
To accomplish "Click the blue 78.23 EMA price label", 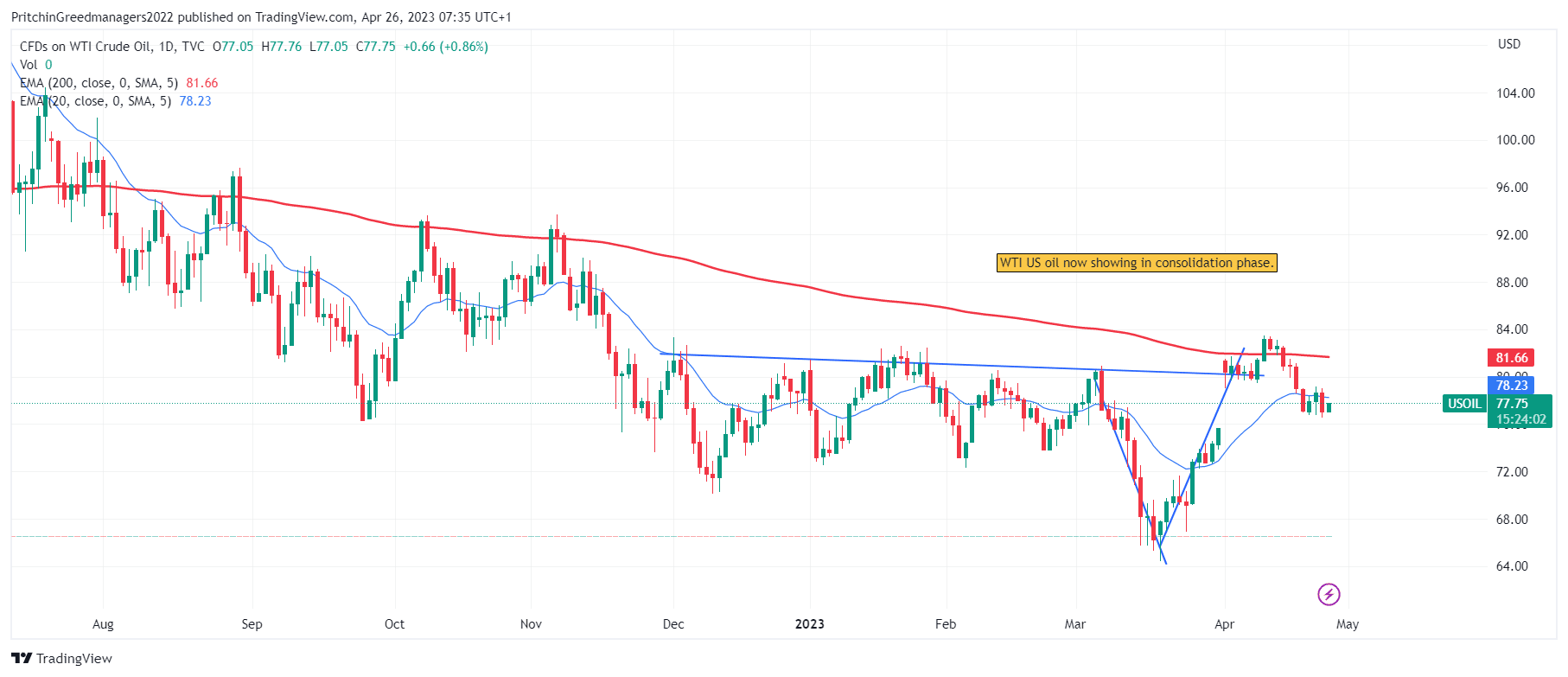I will [x=1510, y=386].
